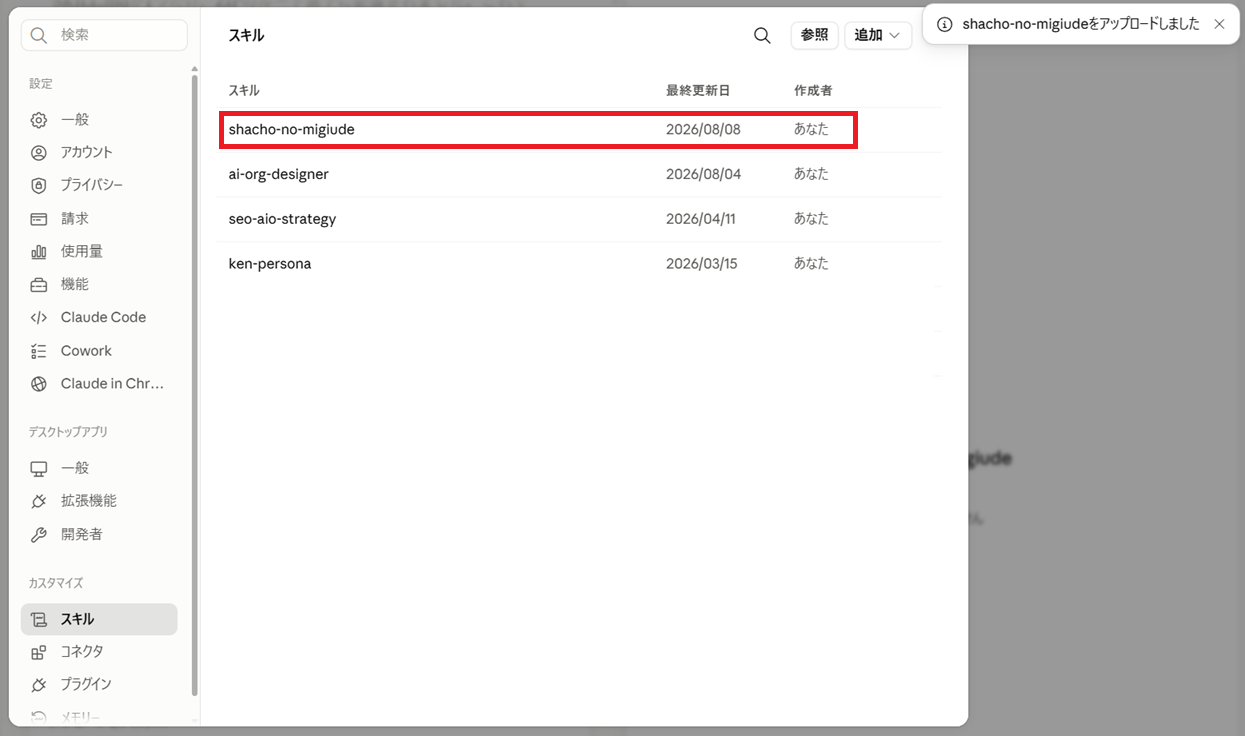Open the ai-org-designer skill row
The height and width of the screenshot is (736, 1245).
pyautogui.click(x=581, y=175)
